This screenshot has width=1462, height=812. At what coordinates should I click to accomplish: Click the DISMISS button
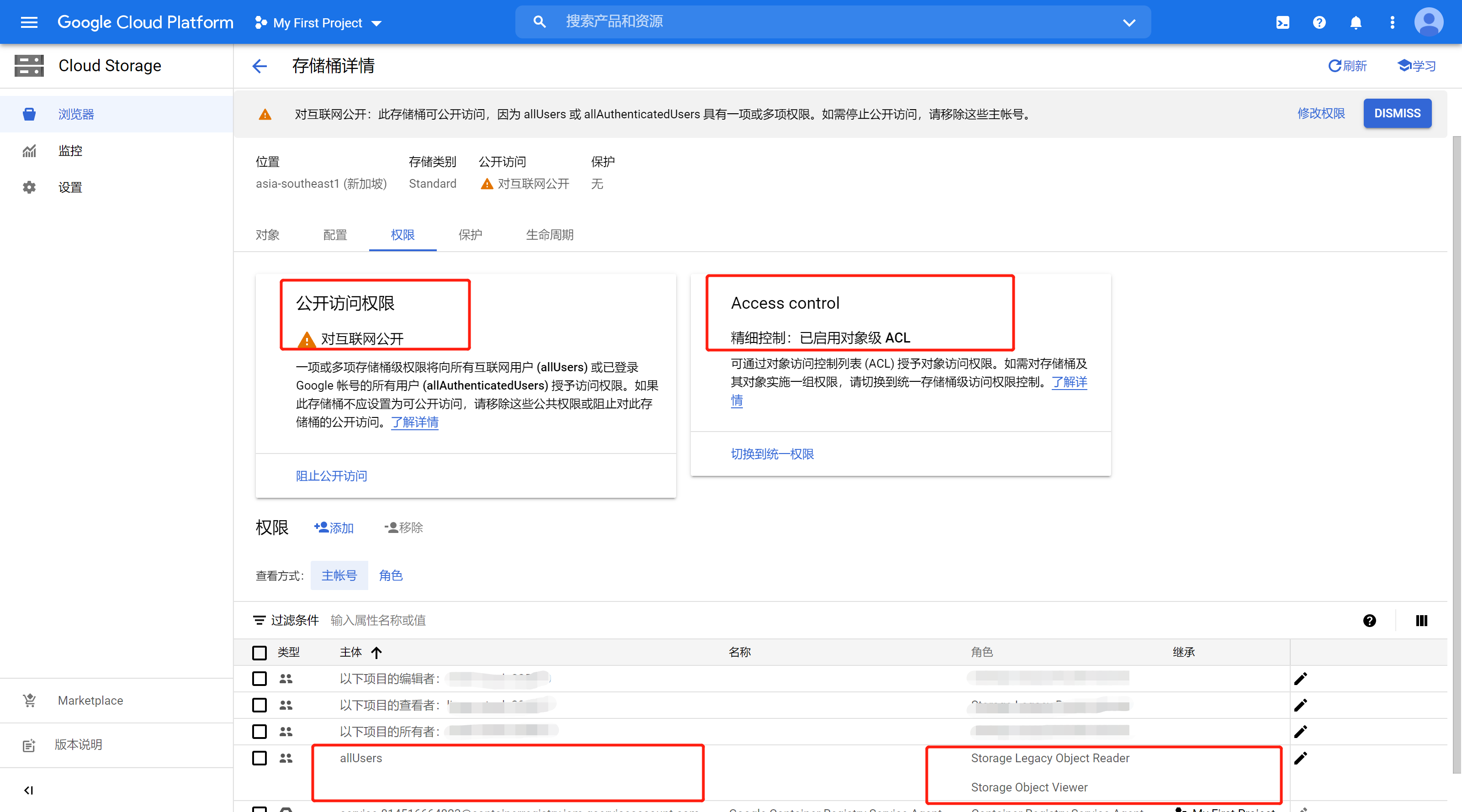coord(1397,113)
